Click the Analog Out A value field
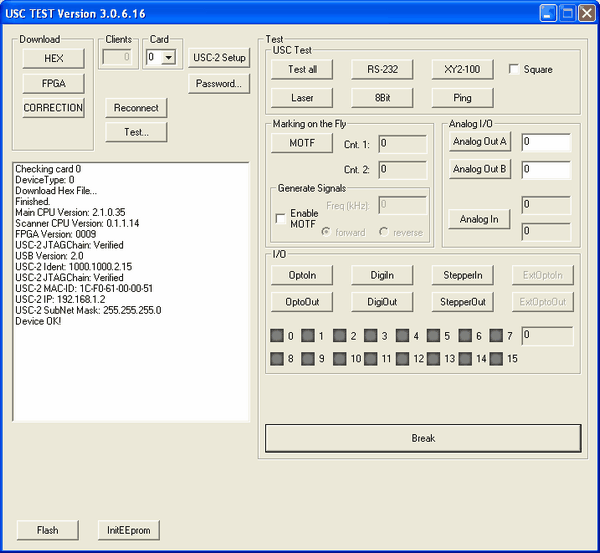Screen dimensions: 600x553 tap(546, 142)
